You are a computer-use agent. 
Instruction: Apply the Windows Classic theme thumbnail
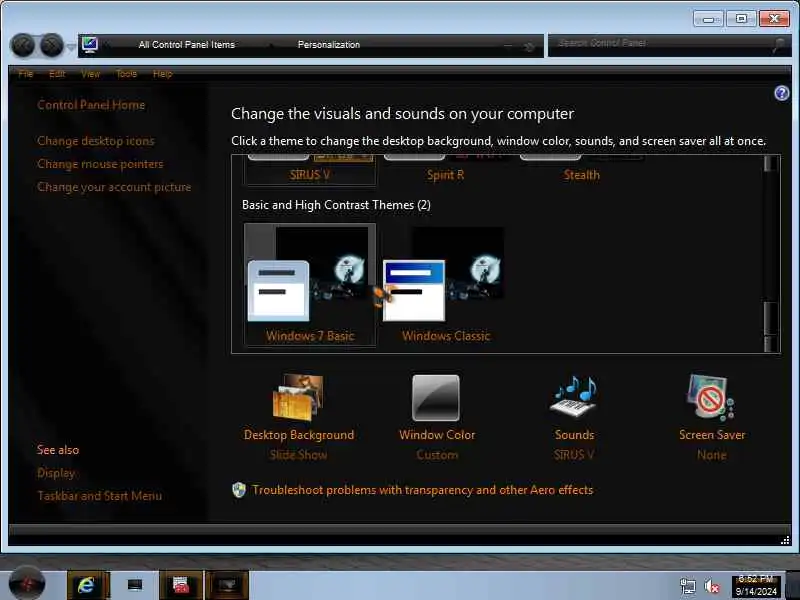[443, 274]
